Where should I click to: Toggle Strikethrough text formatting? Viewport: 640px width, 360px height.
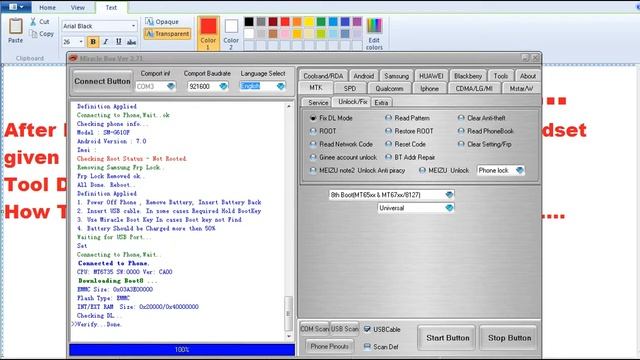(131, 42)
